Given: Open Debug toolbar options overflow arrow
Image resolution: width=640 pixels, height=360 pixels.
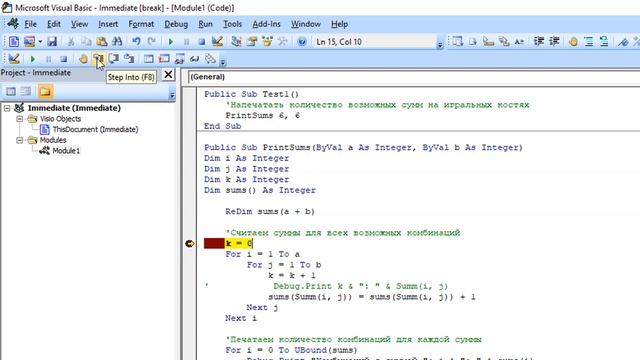Looking at the screenshot, I should coord(223,62).
